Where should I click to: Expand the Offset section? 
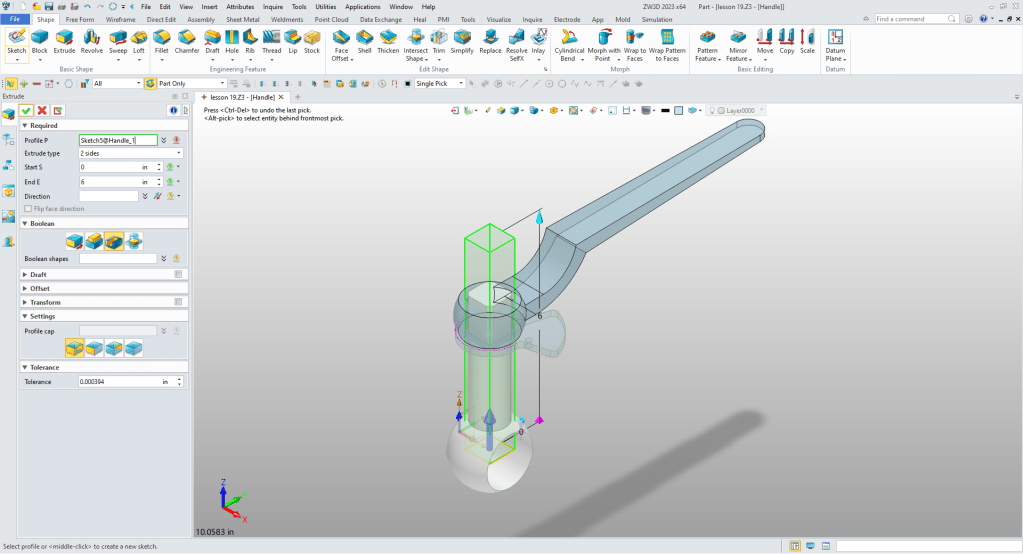[x=25, y=288]
